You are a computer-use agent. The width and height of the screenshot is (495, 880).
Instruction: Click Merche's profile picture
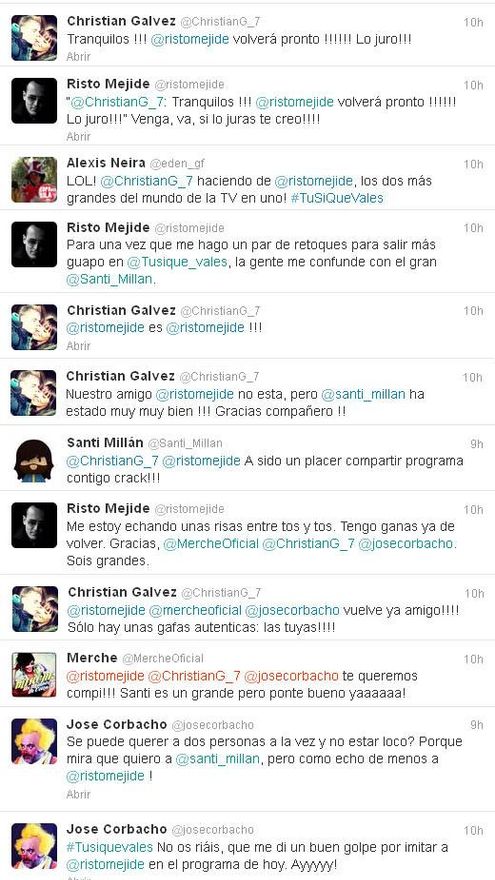pos(34,674)
